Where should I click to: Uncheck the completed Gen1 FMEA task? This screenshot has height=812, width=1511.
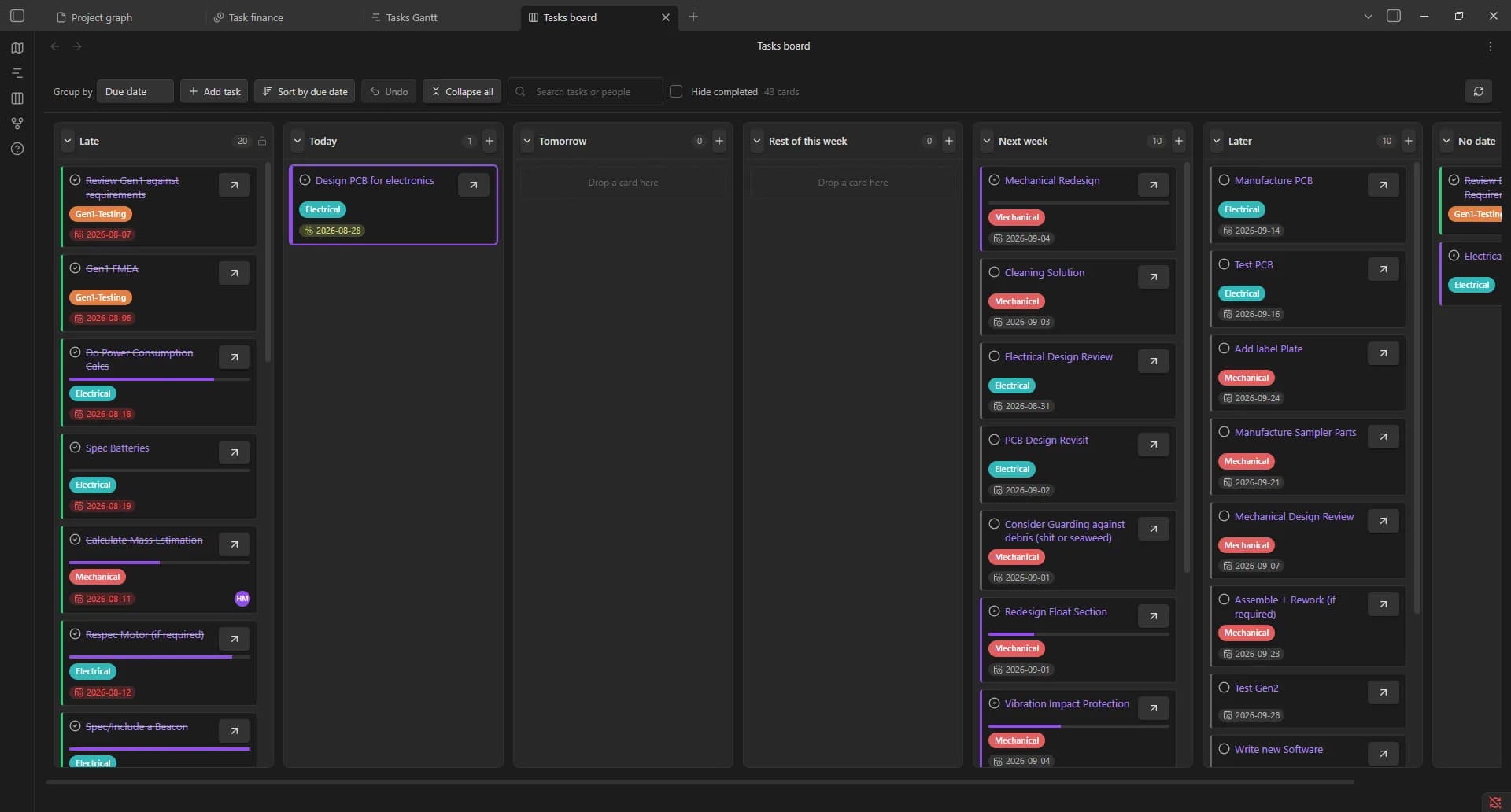[x=75, y=268]
